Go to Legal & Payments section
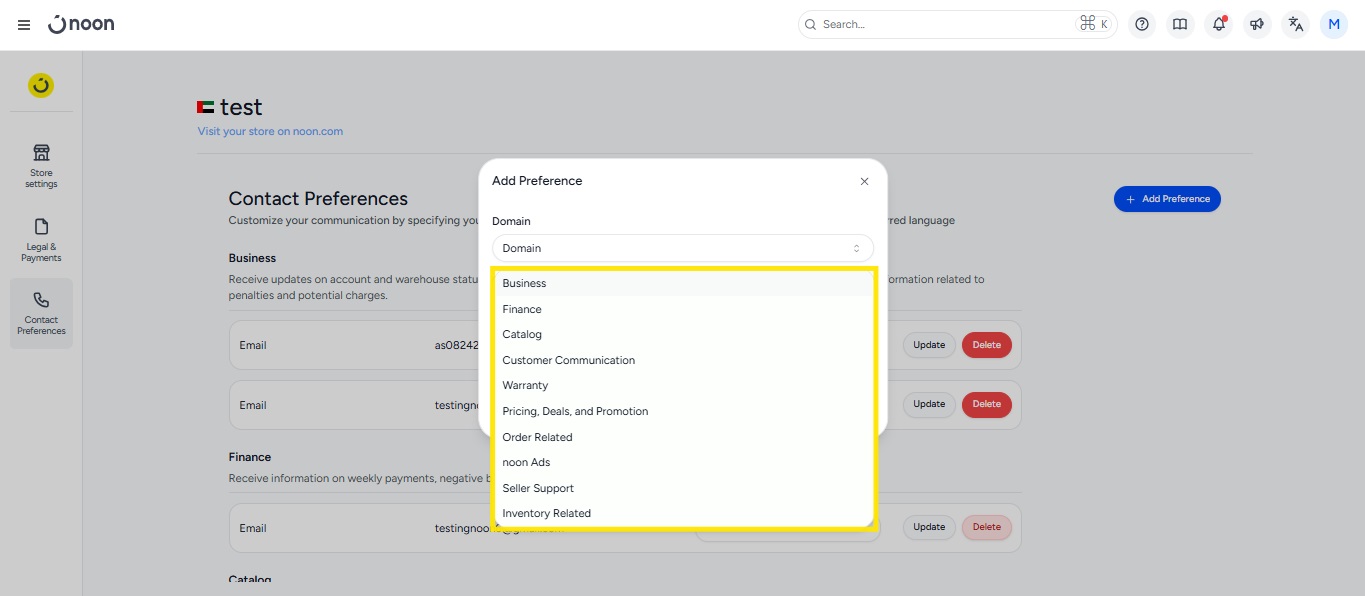1365x596 pixels. (41, 239)
